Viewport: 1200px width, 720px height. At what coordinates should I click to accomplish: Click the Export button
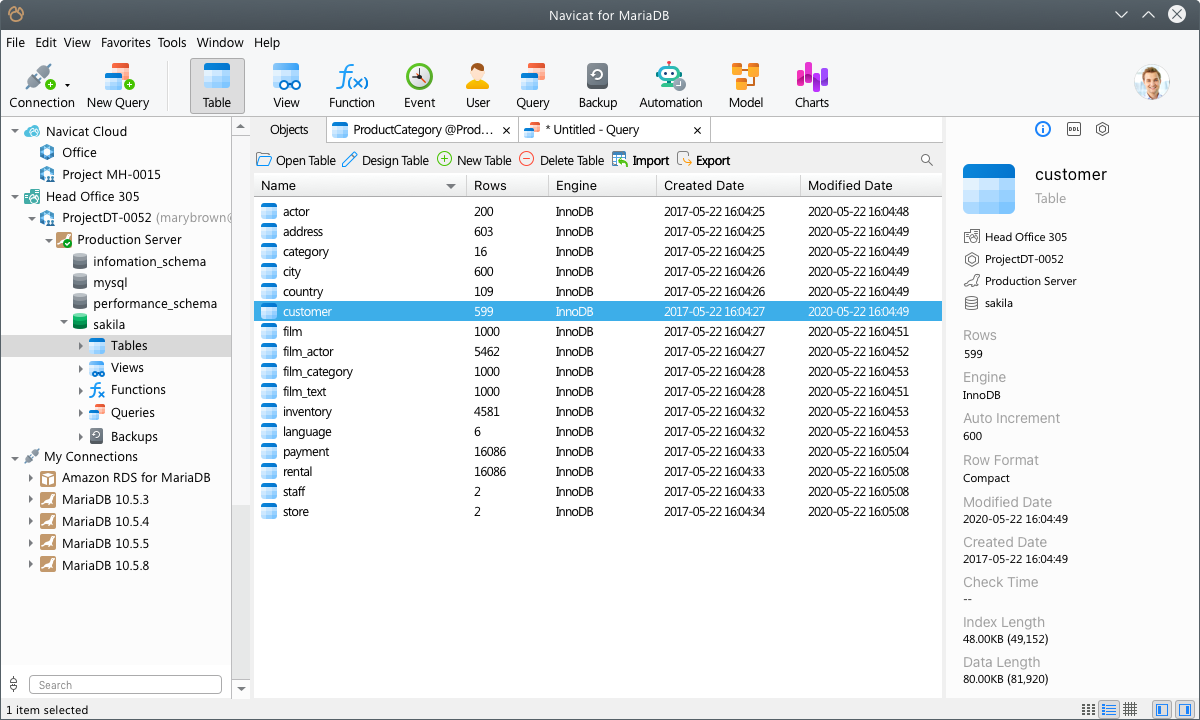click(x=704, y=160)
